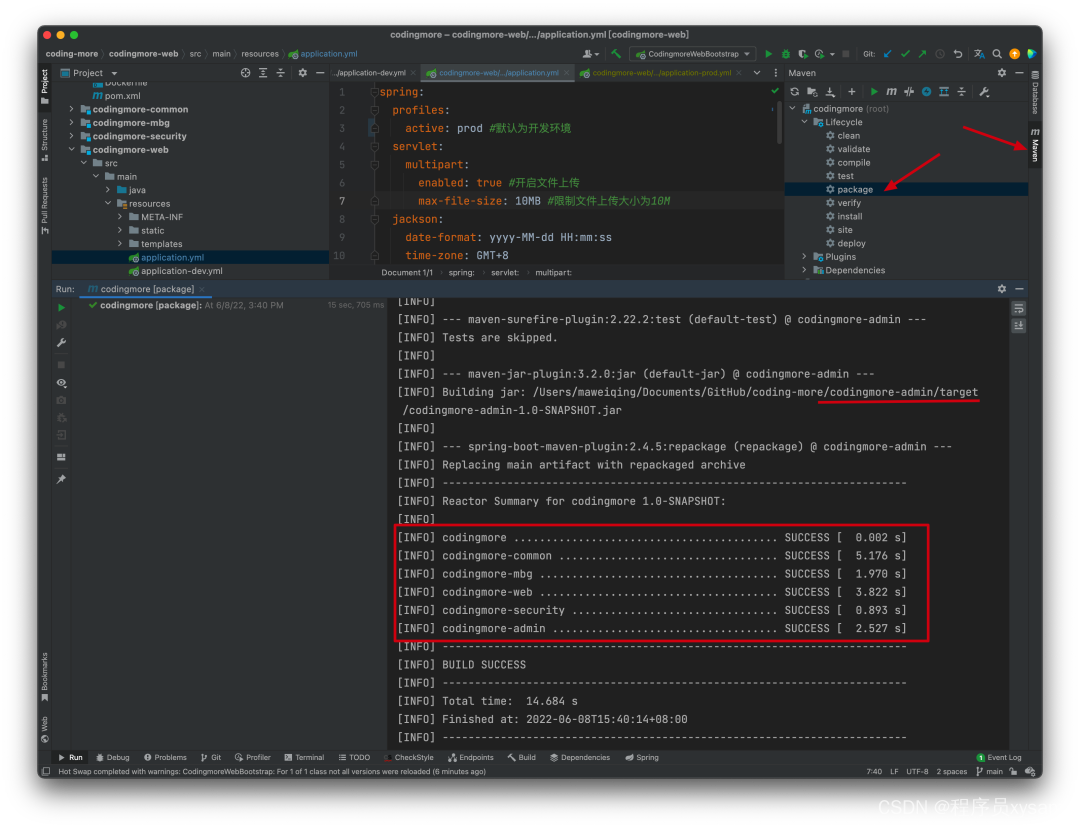Image resolution: width=1080 pixels, height=828 pixels.
Task: Collapse all in Maven toolbar
Action: point(962,92)
